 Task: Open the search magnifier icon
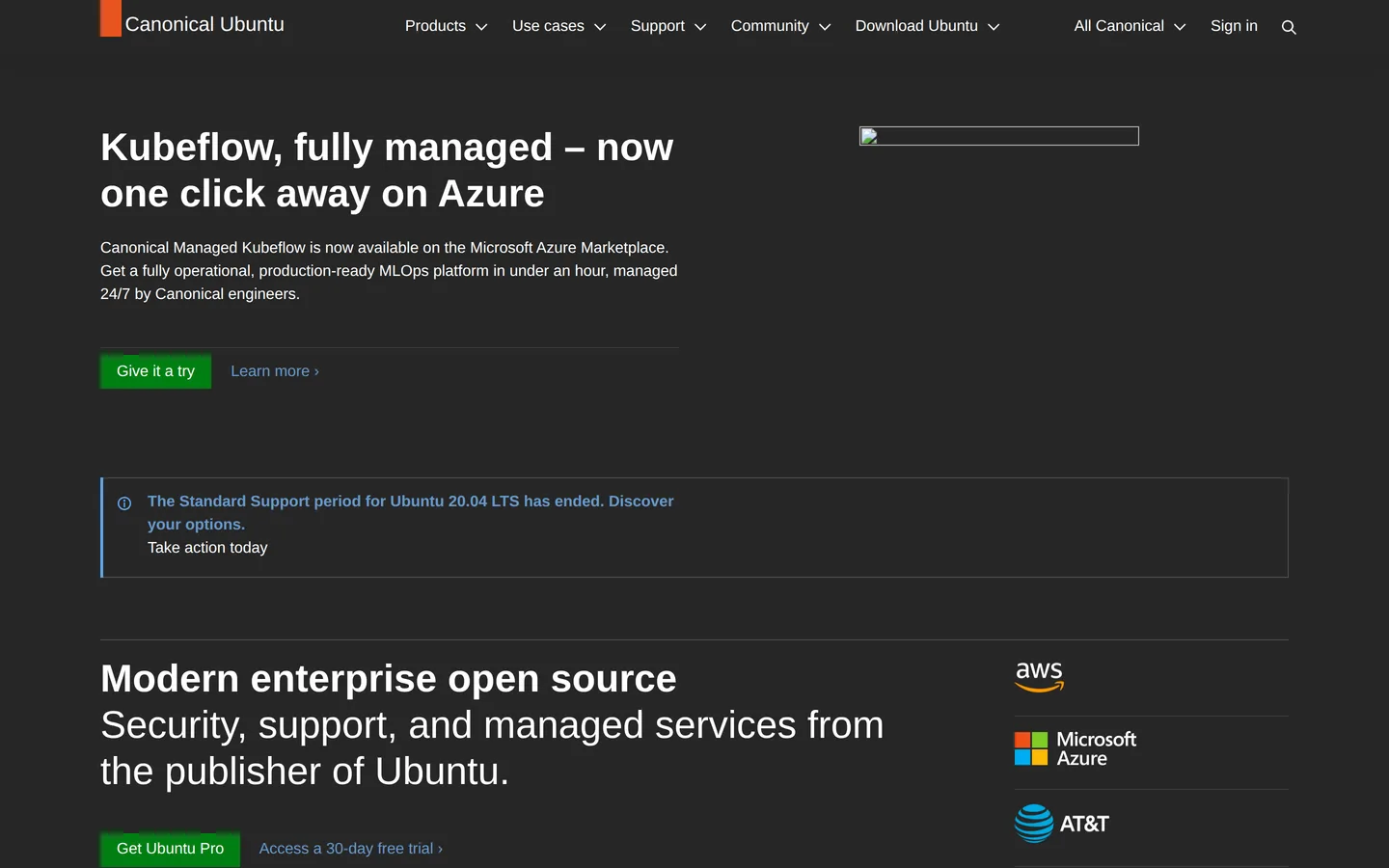(1289, 27)
